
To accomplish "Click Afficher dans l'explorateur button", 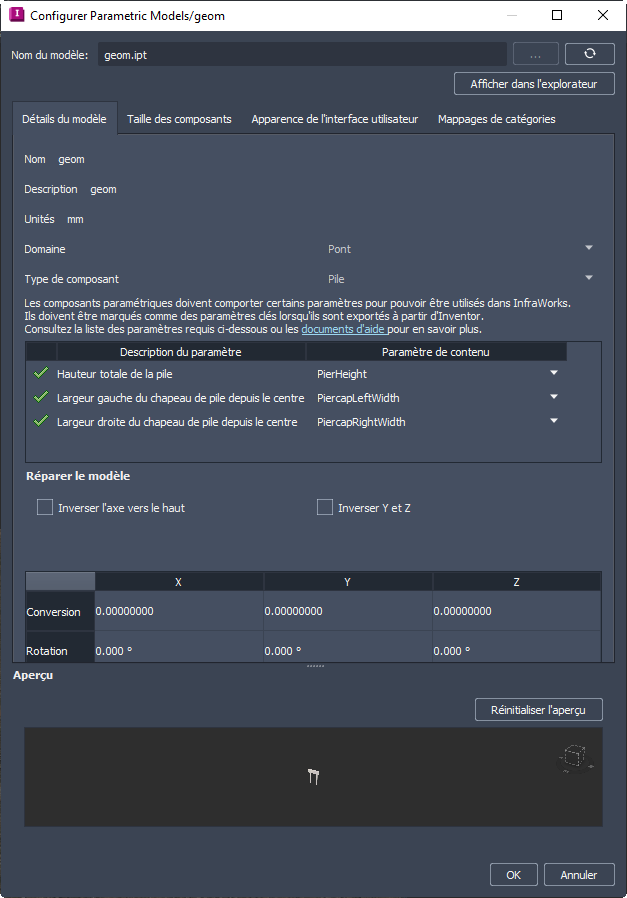I will point(534,84).
